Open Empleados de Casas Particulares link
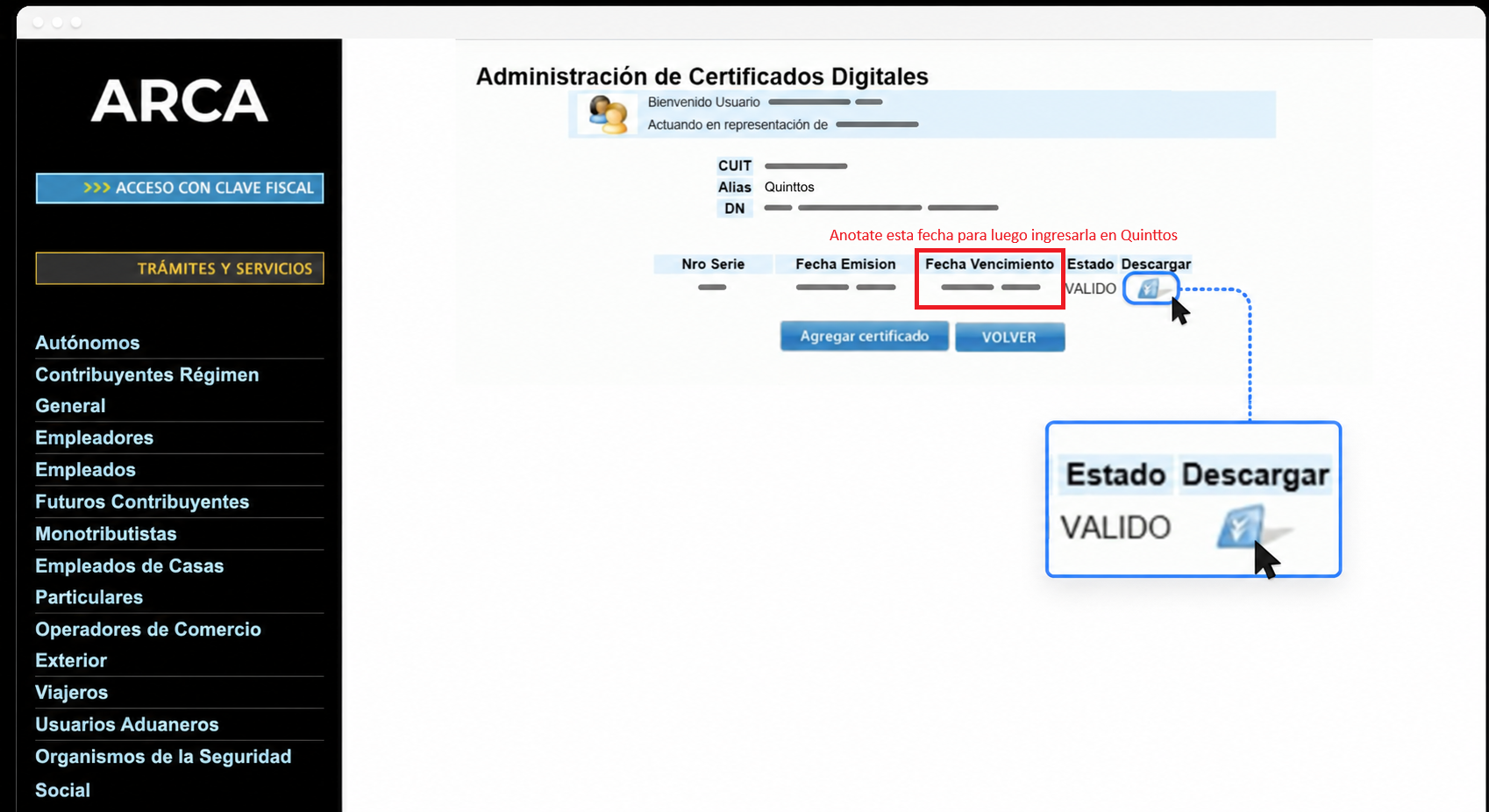The image size is (1489, 812). tap(130, 581)
